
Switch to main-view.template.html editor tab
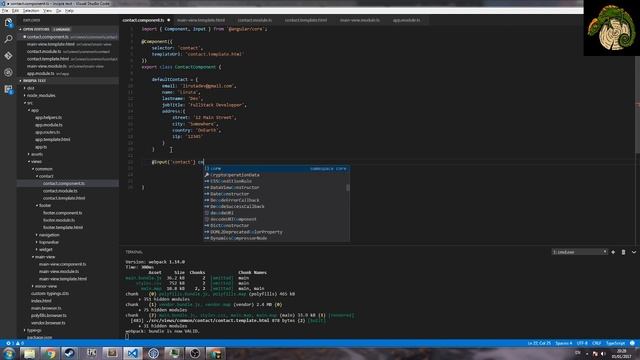click(x=201, y=20)
